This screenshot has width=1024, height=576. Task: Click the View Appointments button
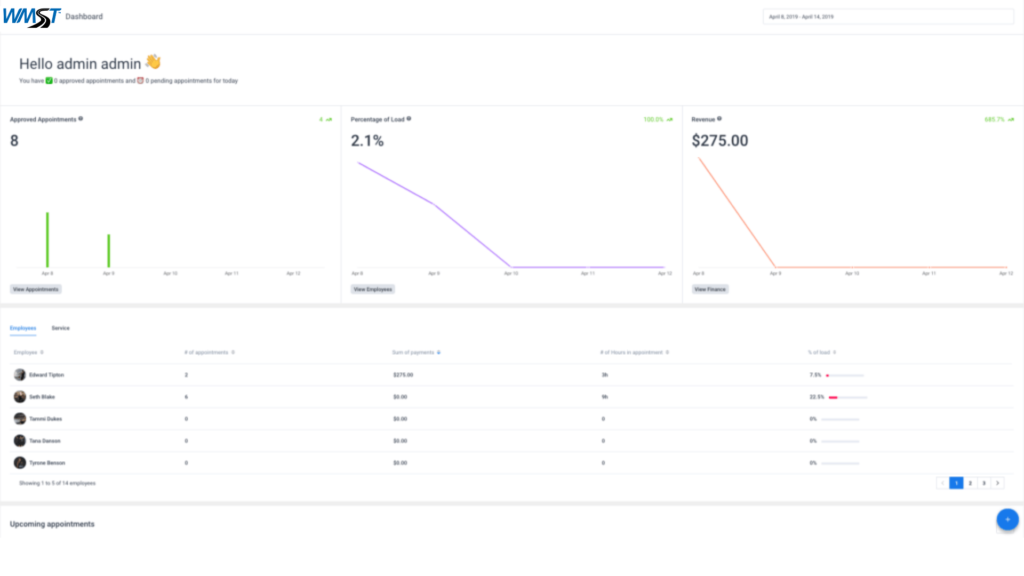pyautogui.click(x=36, y=289)
